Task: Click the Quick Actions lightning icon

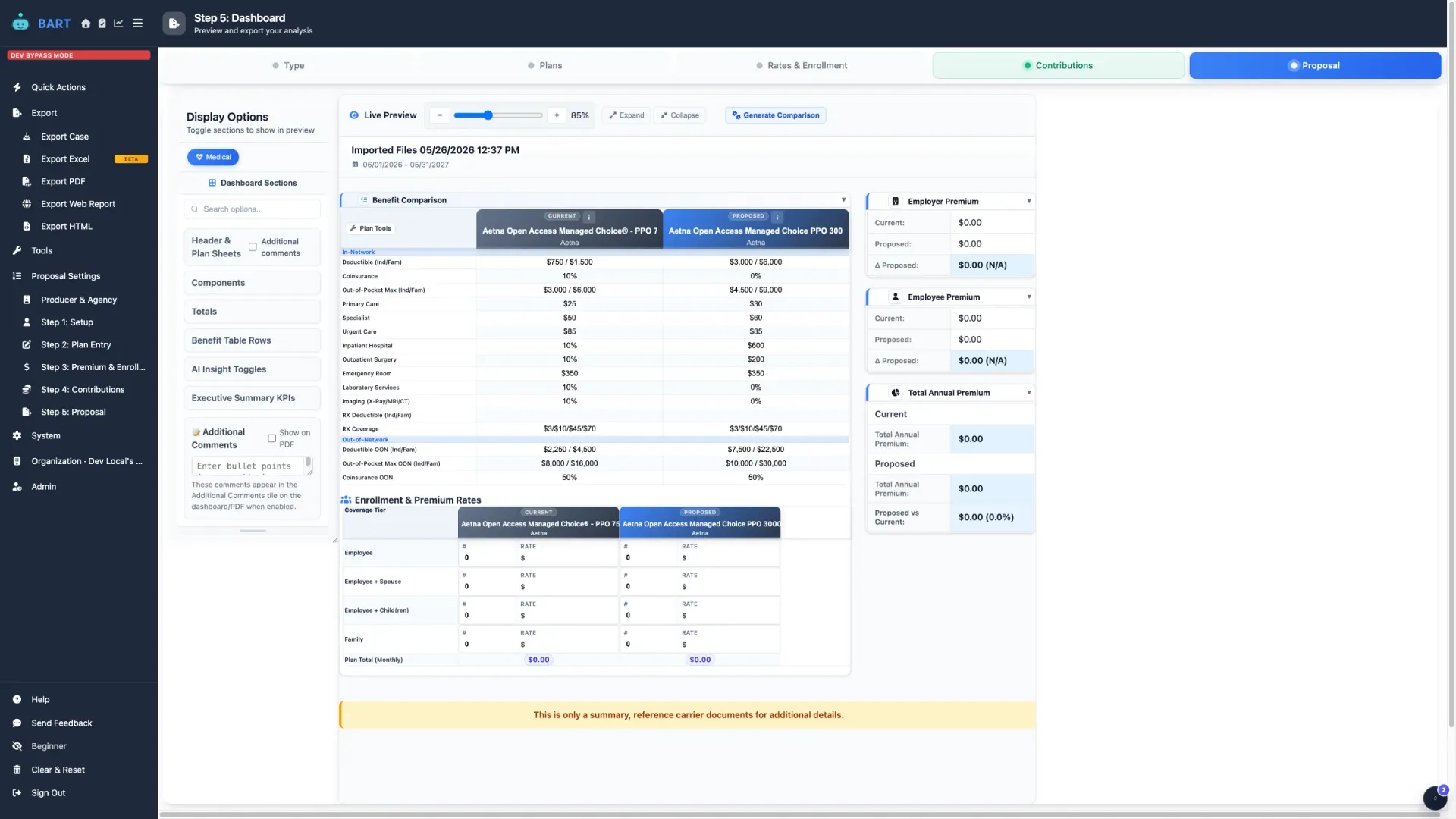Action: [17, 87]
